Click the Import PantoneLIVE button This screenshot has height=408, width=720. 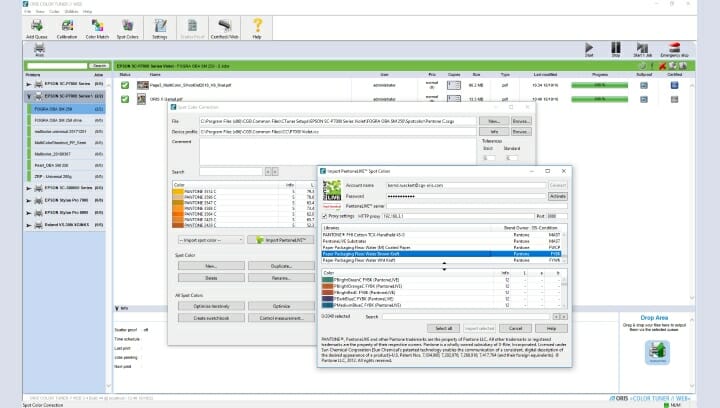pyautogui.click(x=281, y=240)
